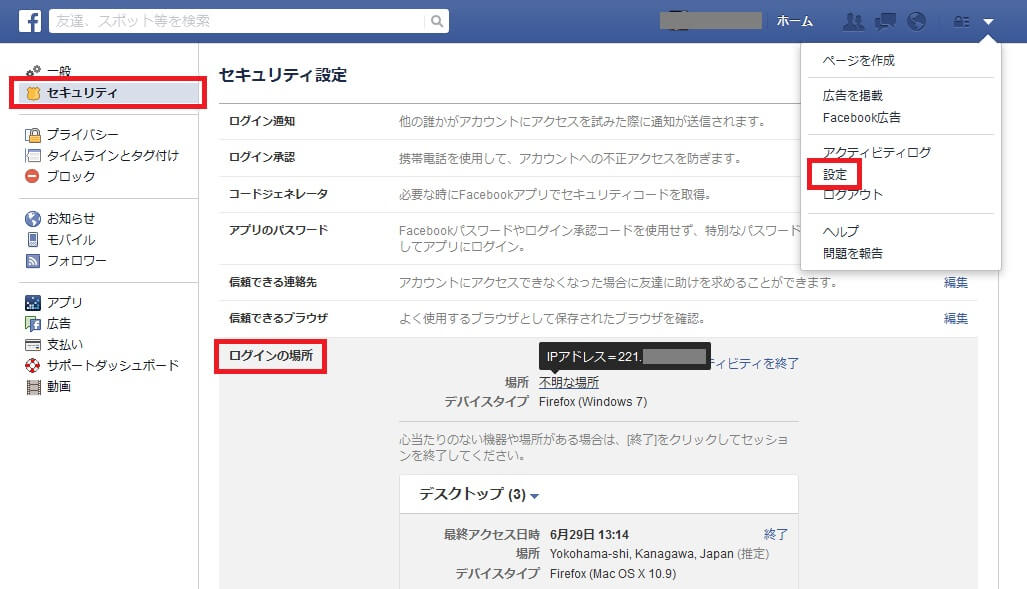1027x589 pixels.
Task: Click the Facebook logo icon
Action: [29, 21]
